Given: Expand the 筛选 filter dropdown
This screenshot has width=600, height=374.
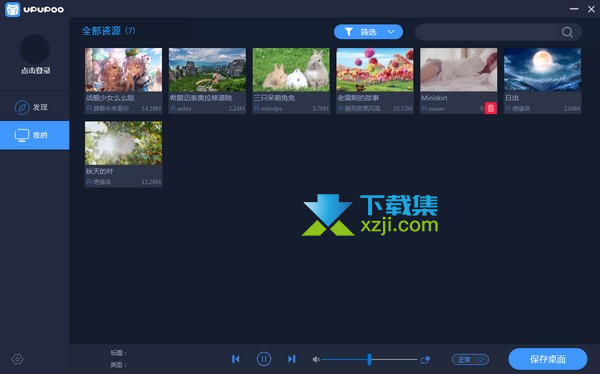Looking at the screenshot, I should tap(368, 32).
